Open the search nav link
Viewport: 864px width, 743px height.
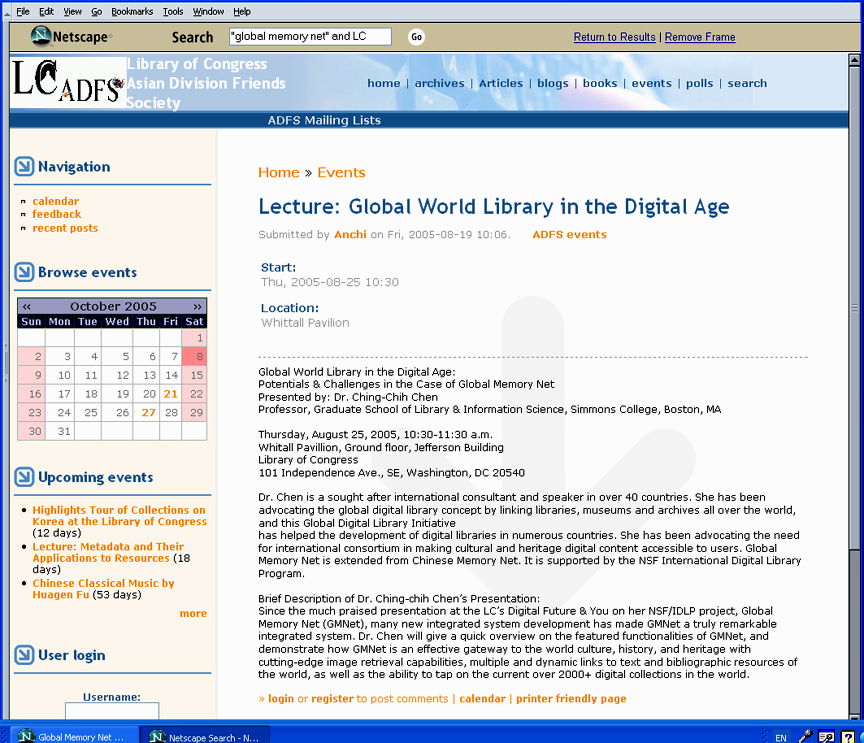pyautogui.click(x=747, y=83)
